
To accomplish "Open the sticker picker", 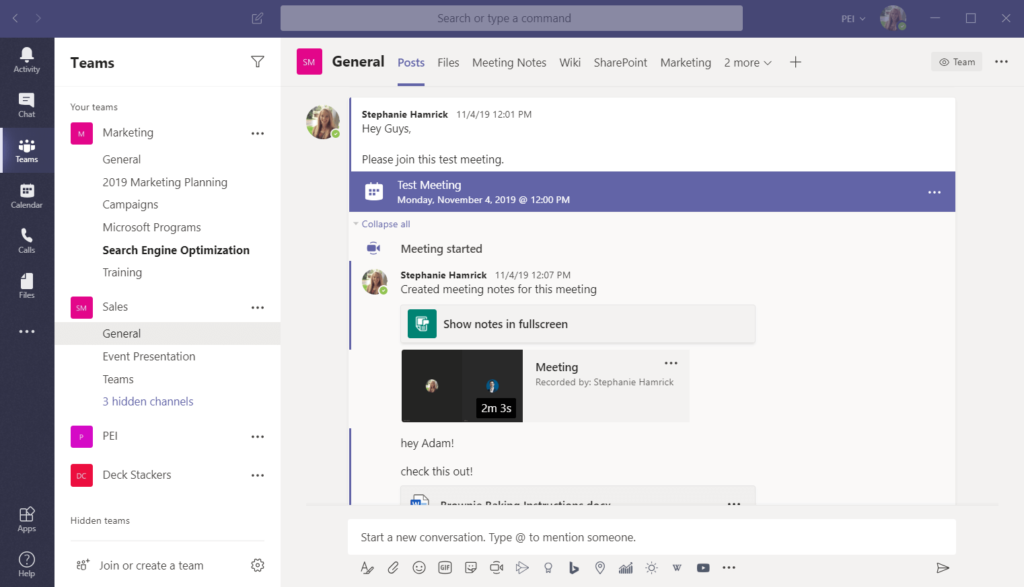I will tap(471, 568).
